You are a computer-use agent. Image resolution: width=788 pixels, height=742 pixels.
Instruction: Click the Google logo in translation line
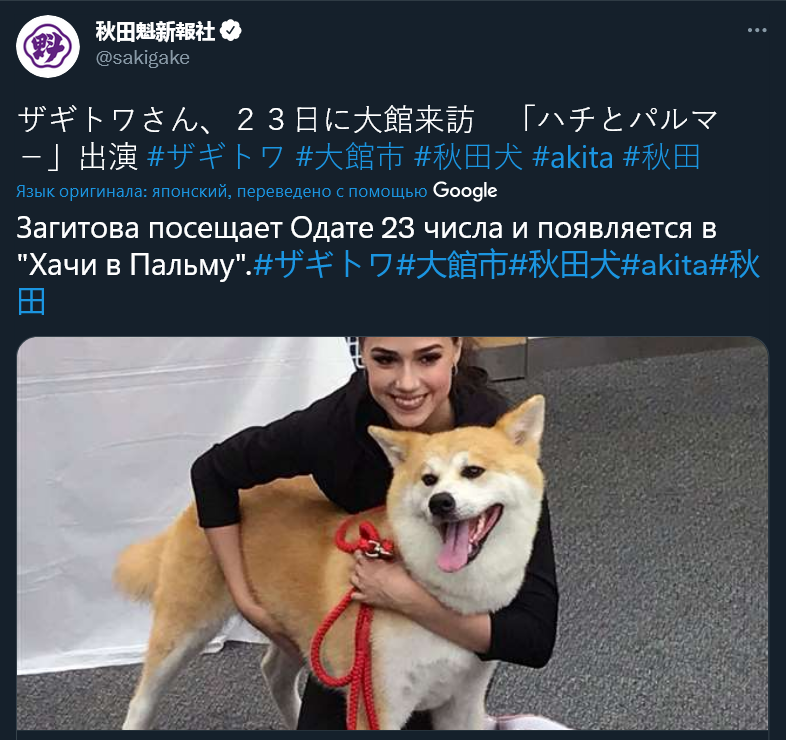pos(465,191)
